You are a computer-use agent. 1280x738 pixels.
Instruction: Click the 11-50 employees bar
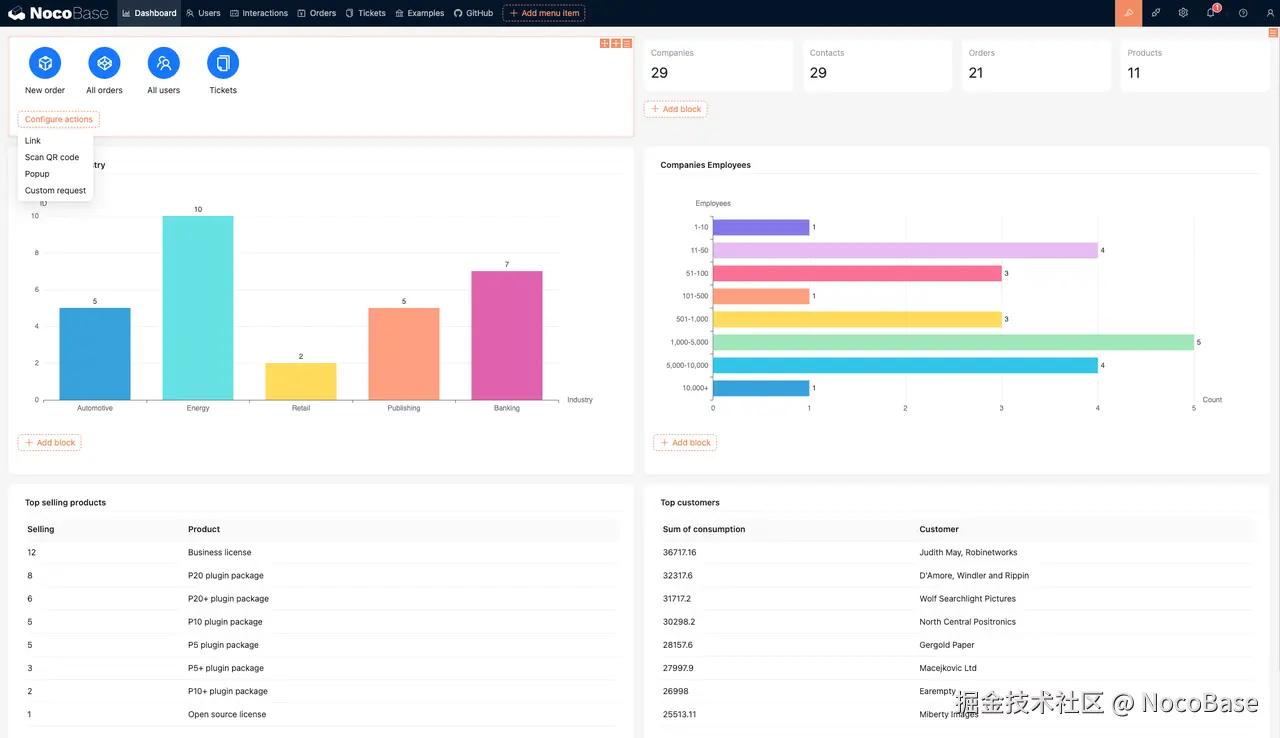pos(905,250)
